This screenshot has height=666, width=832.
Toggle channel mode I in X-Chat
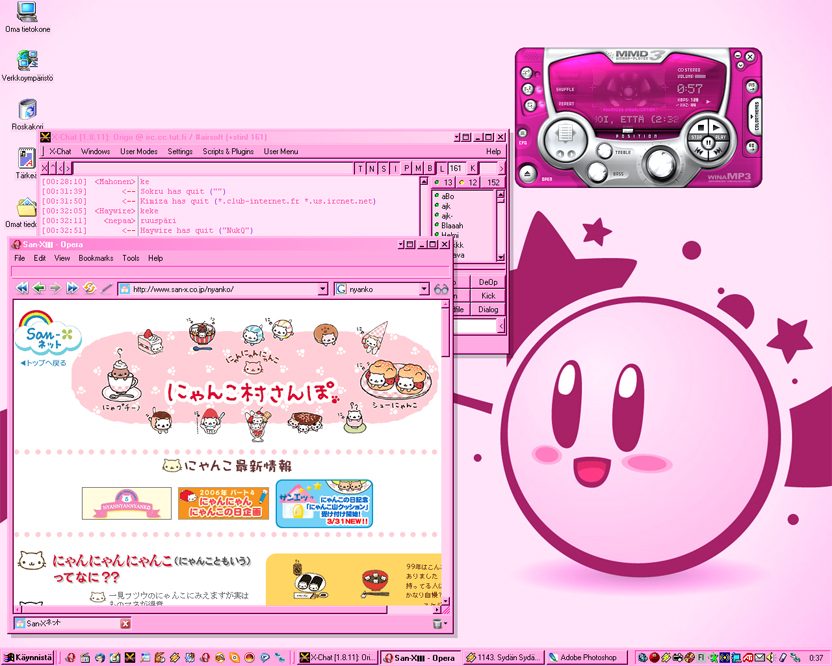pyautogui.click(x=395, y=168)
